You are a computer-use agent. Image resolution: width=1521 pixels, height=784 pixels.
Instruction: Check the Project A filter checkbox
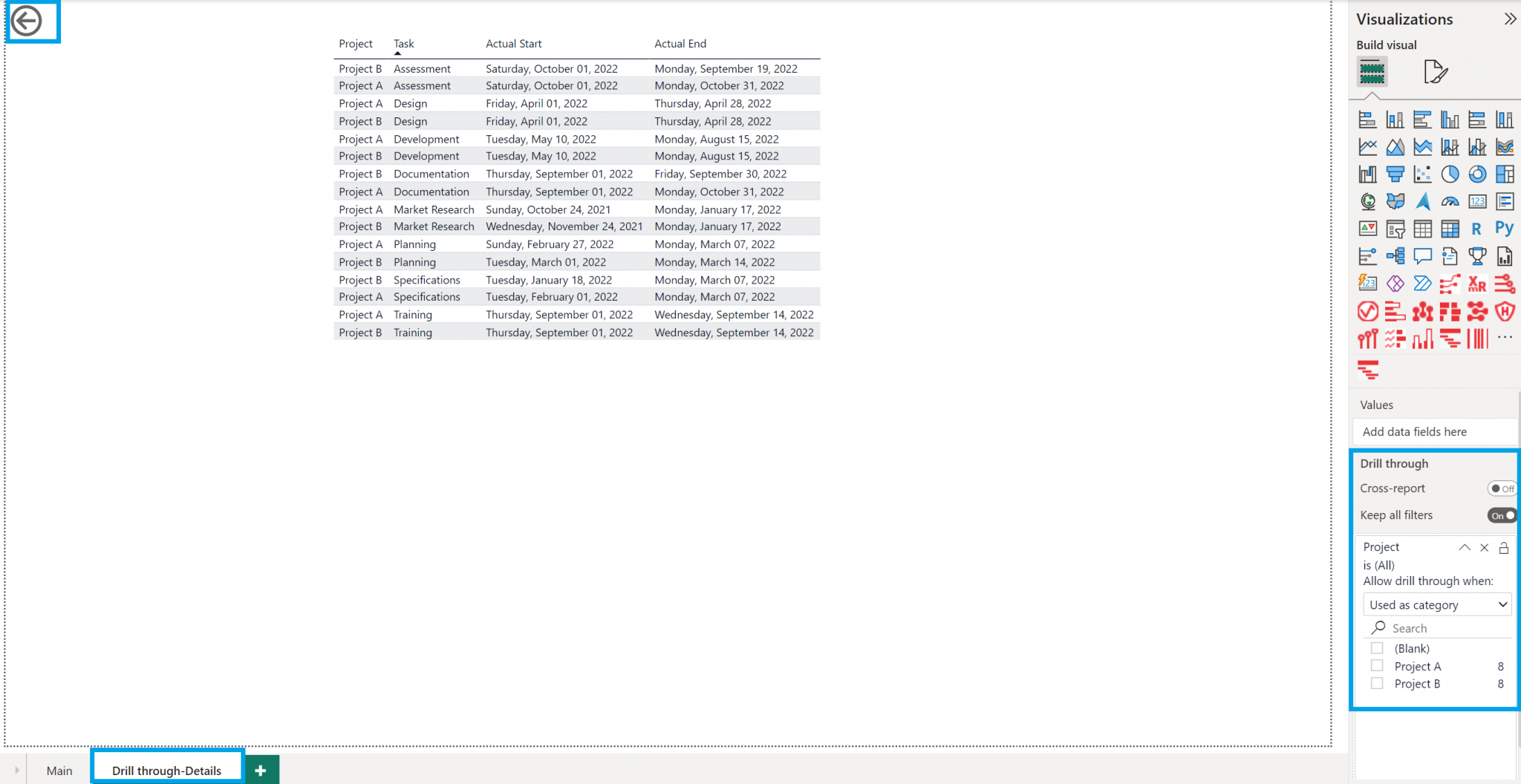pyautogui.click(x=1377, y=666)
